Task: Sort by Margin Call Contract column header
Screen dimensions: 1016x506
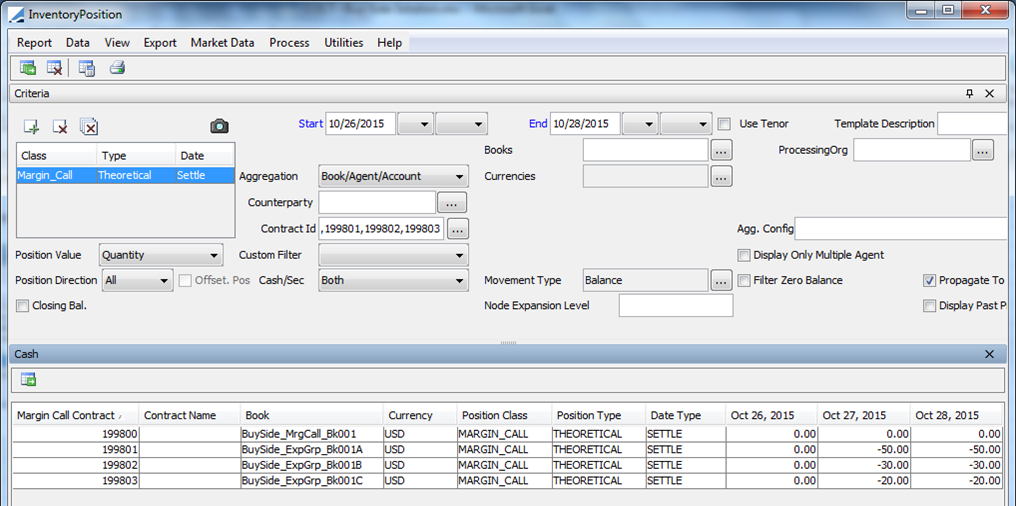Action: coord(75,415)
